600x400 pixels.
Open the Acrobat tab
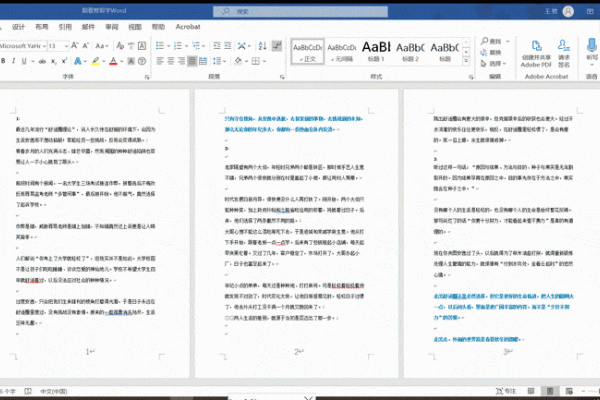tap(188, 27)
